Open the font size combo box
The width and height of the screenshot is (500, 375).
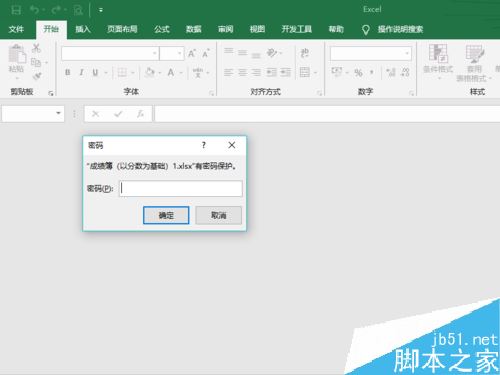pyautogui.click(x=172, y=53)
